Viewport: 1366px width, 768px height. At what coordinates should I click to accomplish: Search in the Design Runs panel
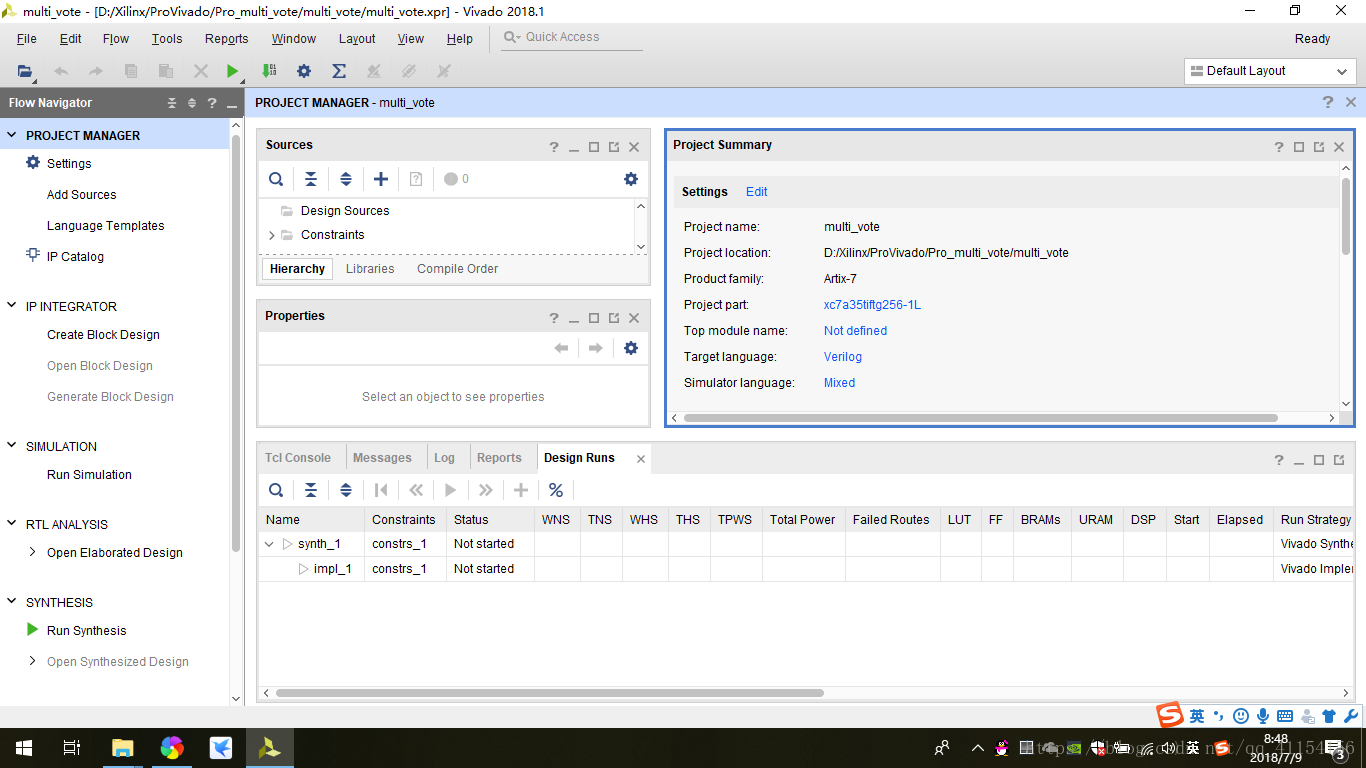(276, 490)
